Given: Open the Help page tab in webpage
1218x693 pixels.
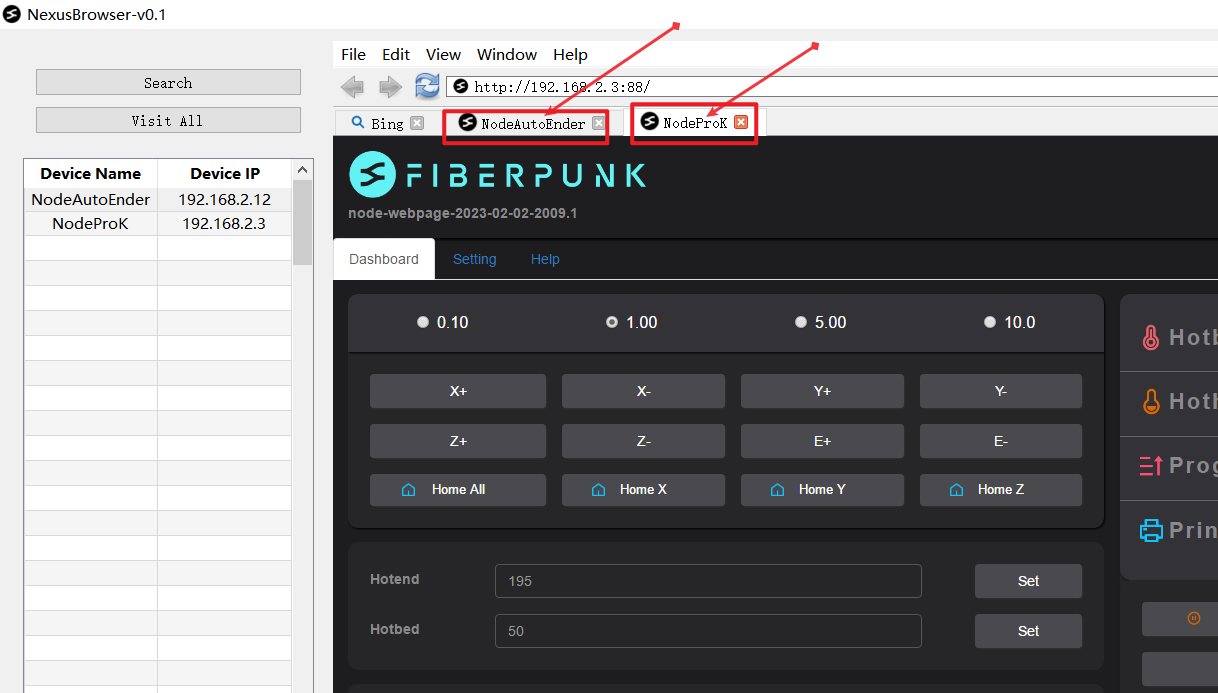Looking at the screenshot, I should pyautogui.click(x=545, y=259).
